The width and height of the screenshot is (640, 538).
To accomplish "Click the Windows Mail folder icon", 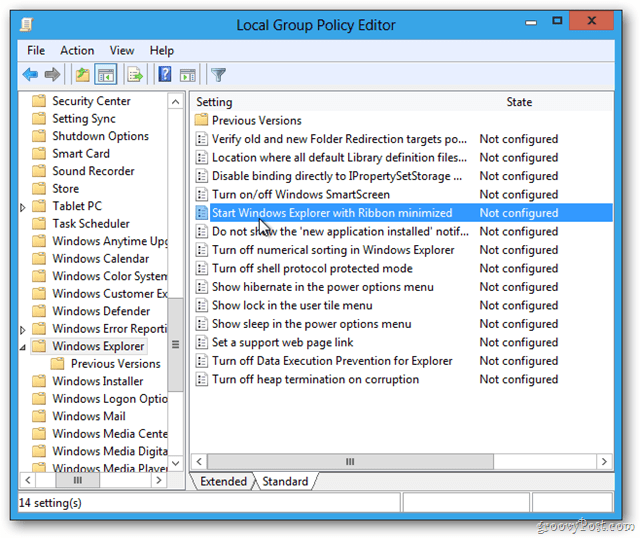I will 39,416.
